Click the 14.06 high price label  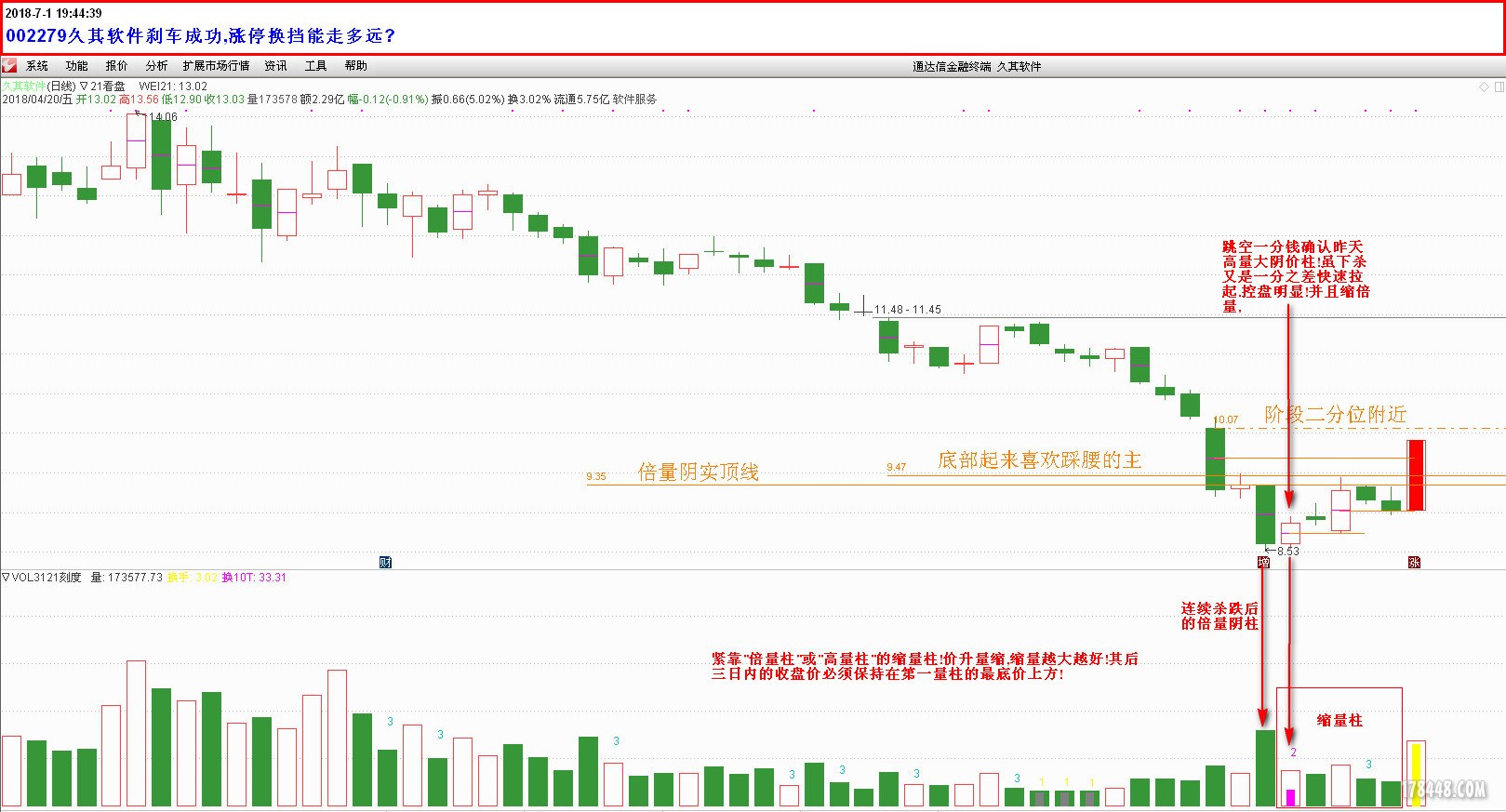tap(164, 117)
